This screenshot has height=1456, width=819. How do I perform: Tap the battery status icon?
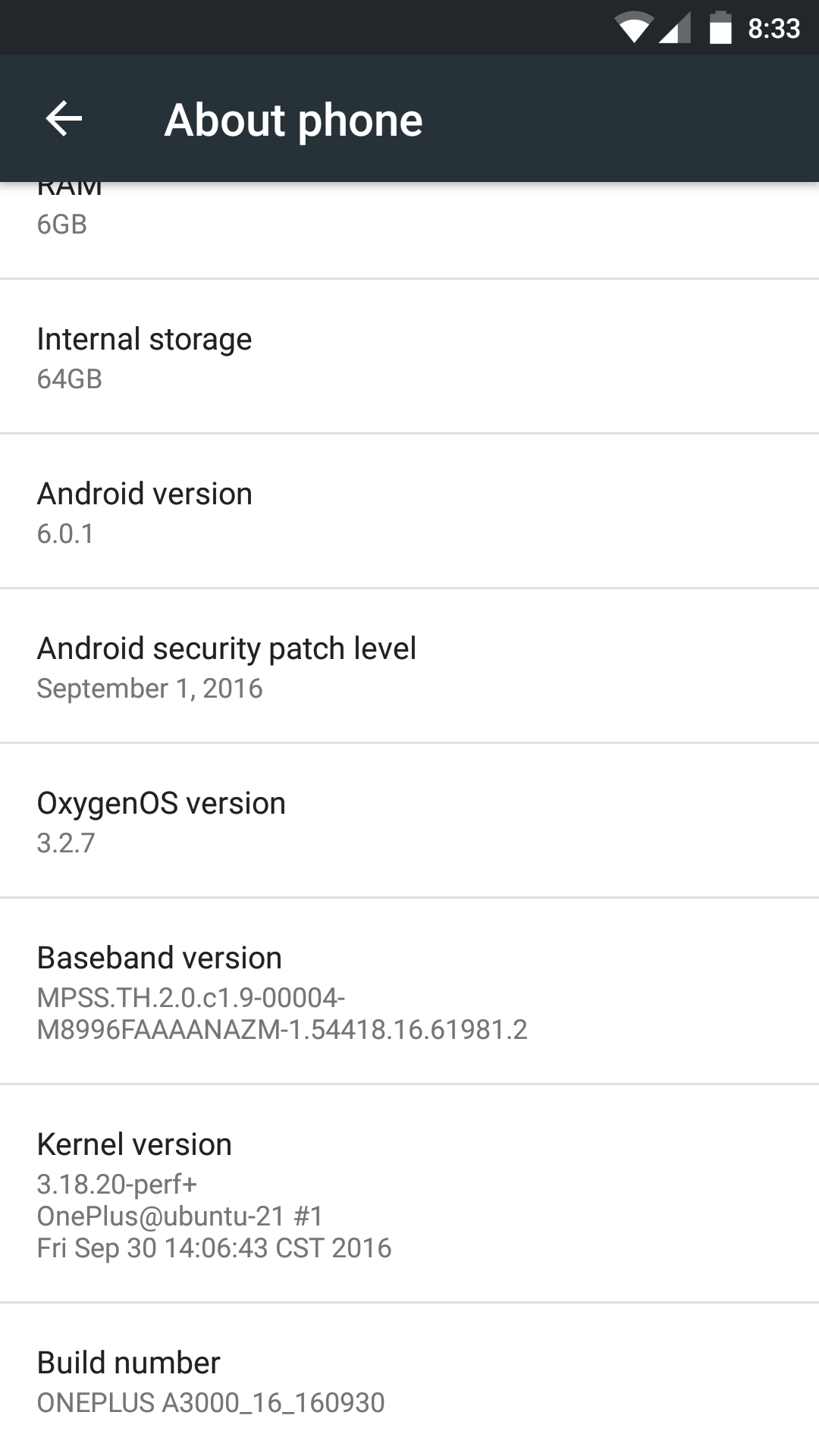[x=720, y=28]
